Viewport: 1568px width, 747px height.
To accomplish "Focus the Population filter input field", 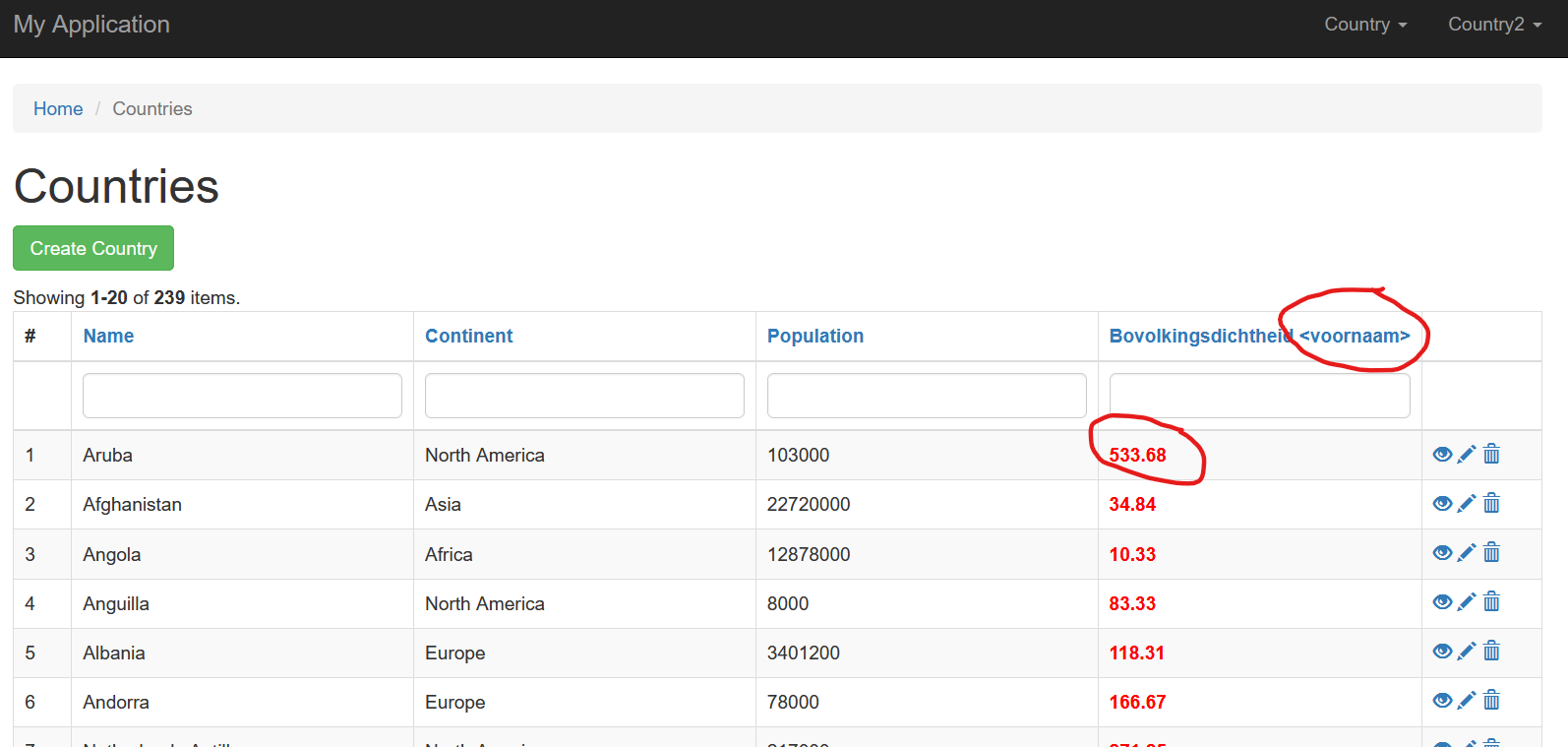I will tap(926, 396).
